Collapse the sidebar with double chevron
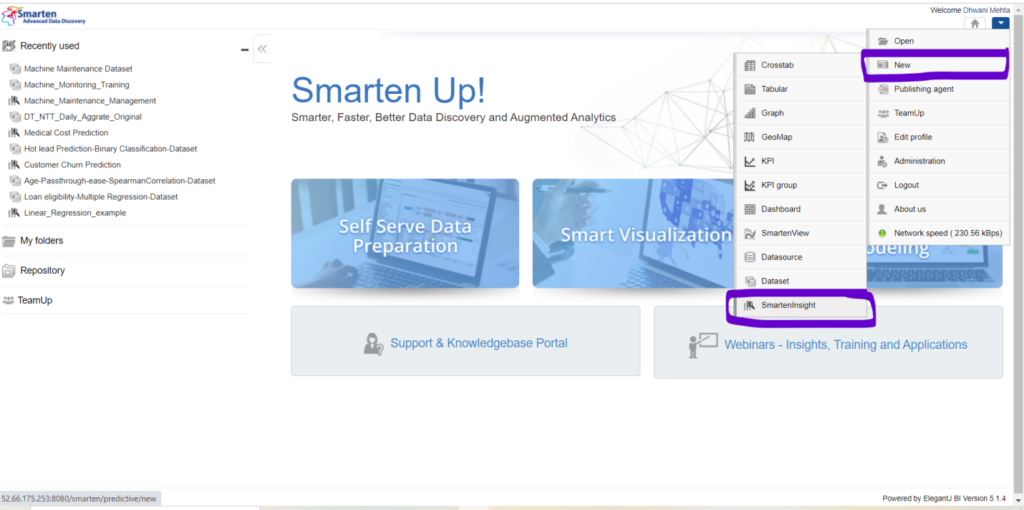This screenshot has height=510, width=1024. pyautogui.click(x=262, y=49)
